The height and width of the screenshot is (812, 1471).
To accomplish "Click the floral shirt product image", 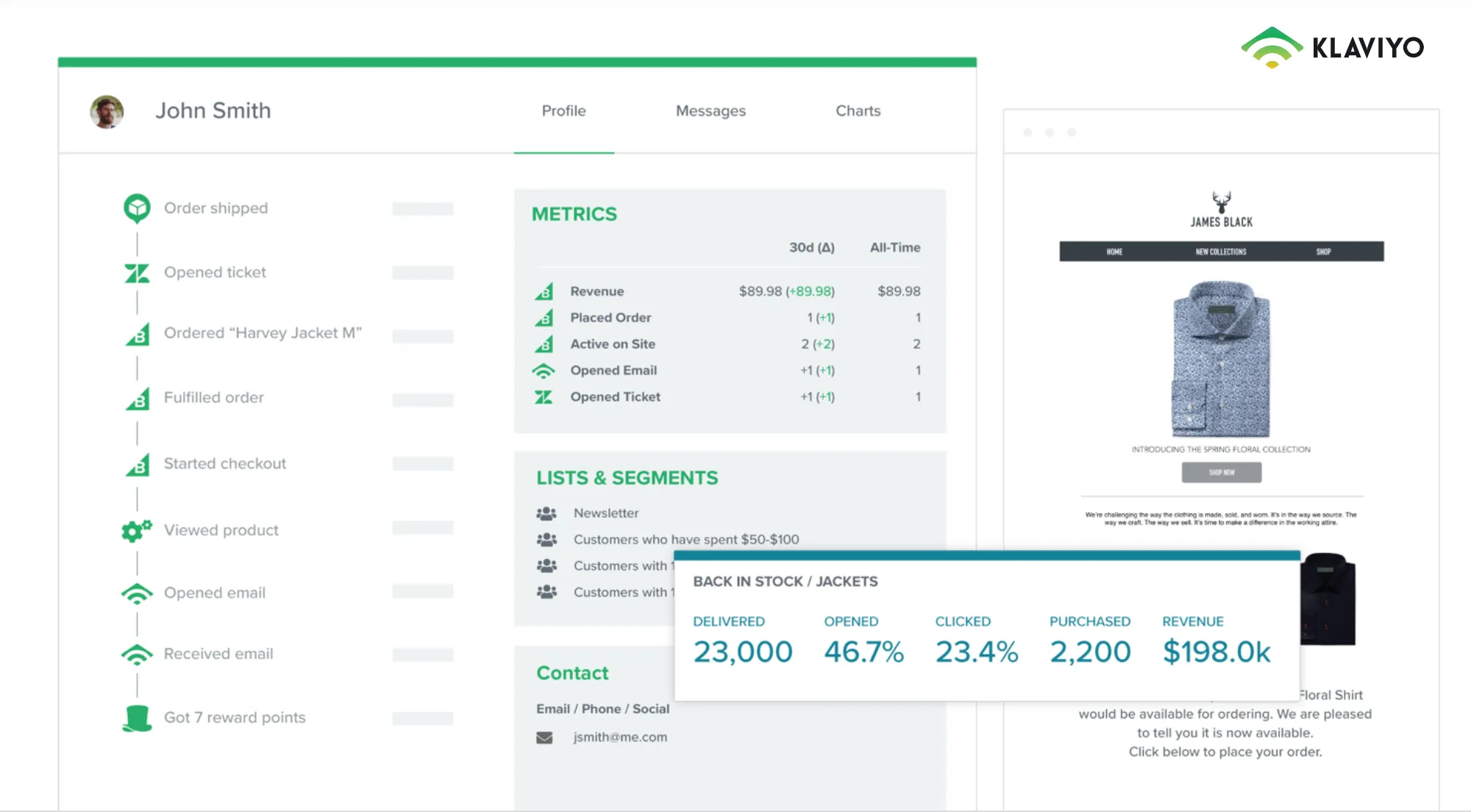I will click(1221, 359).
